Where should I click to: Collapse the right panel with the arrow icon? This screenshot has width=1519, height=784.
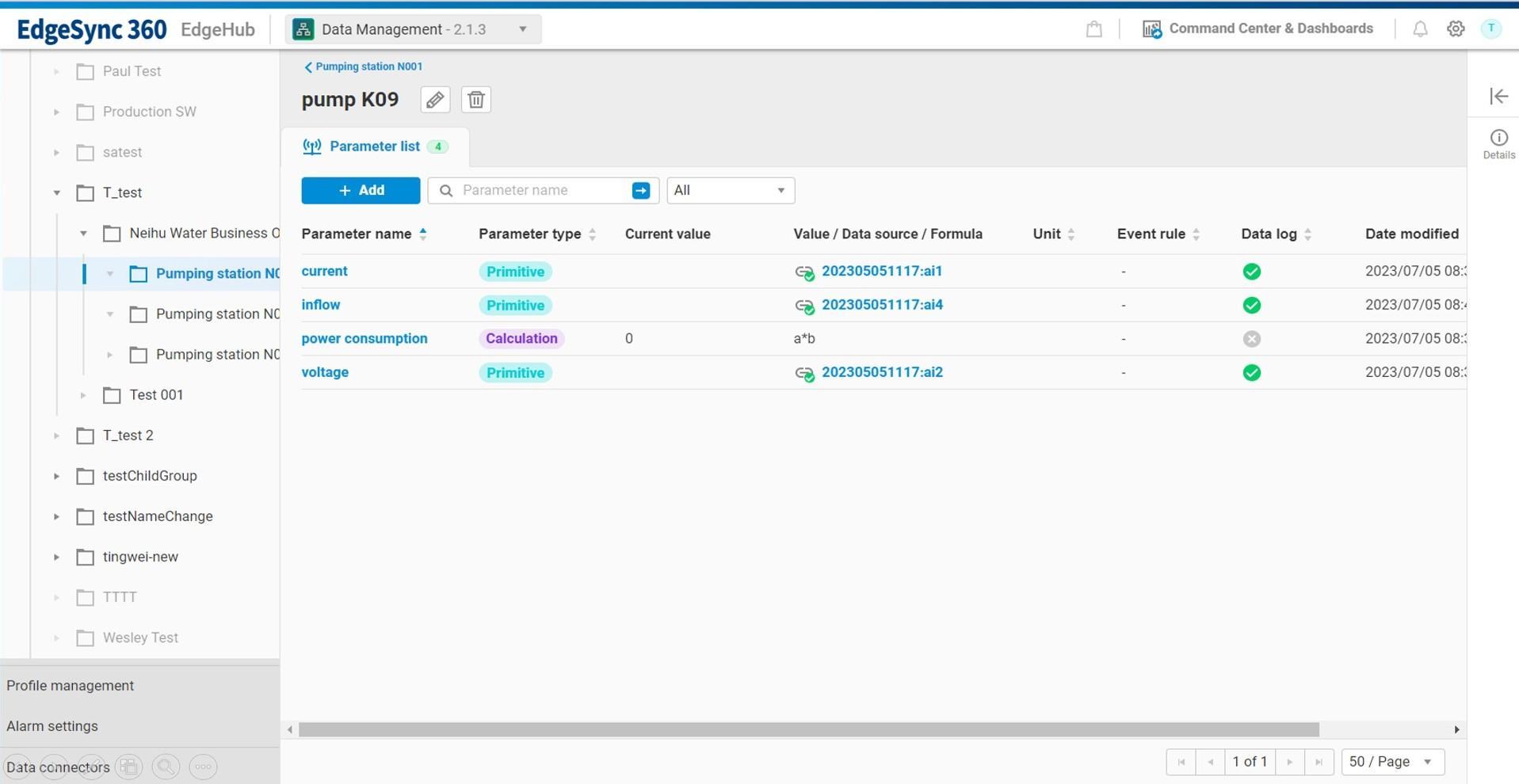point(1498,96)
